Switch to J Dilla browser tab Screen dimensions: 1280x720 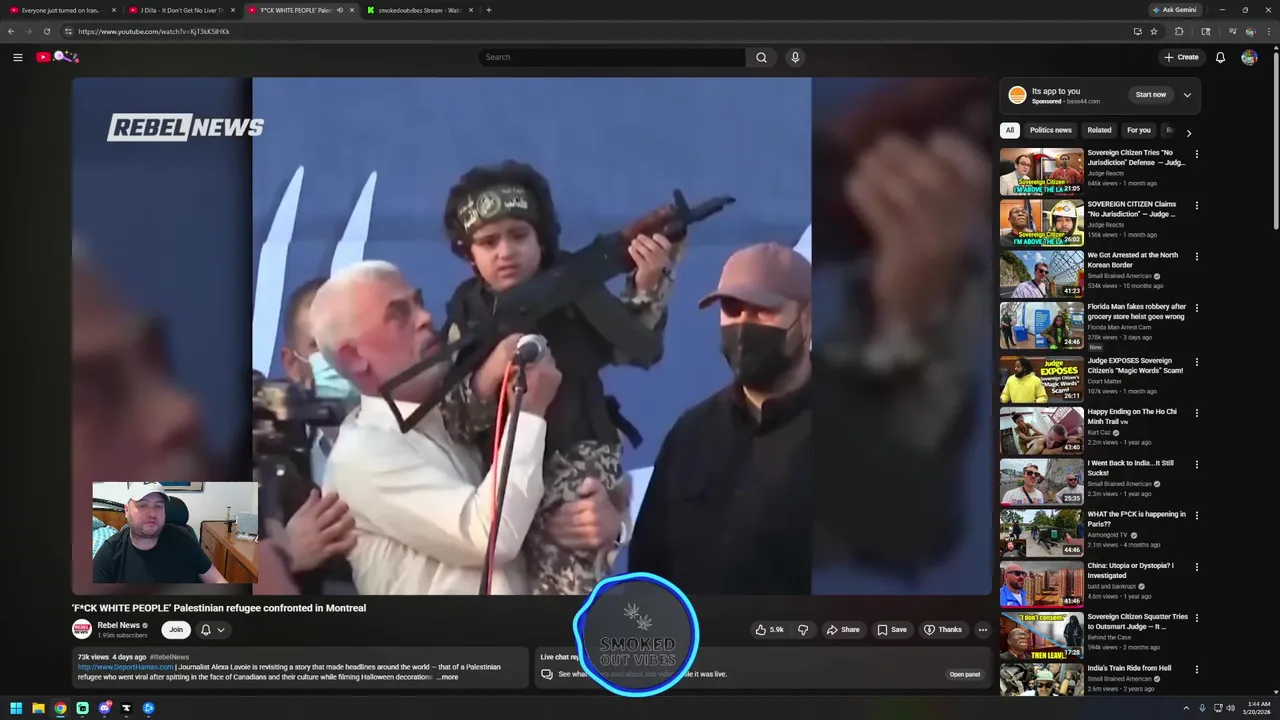click(x=182, y=10)
